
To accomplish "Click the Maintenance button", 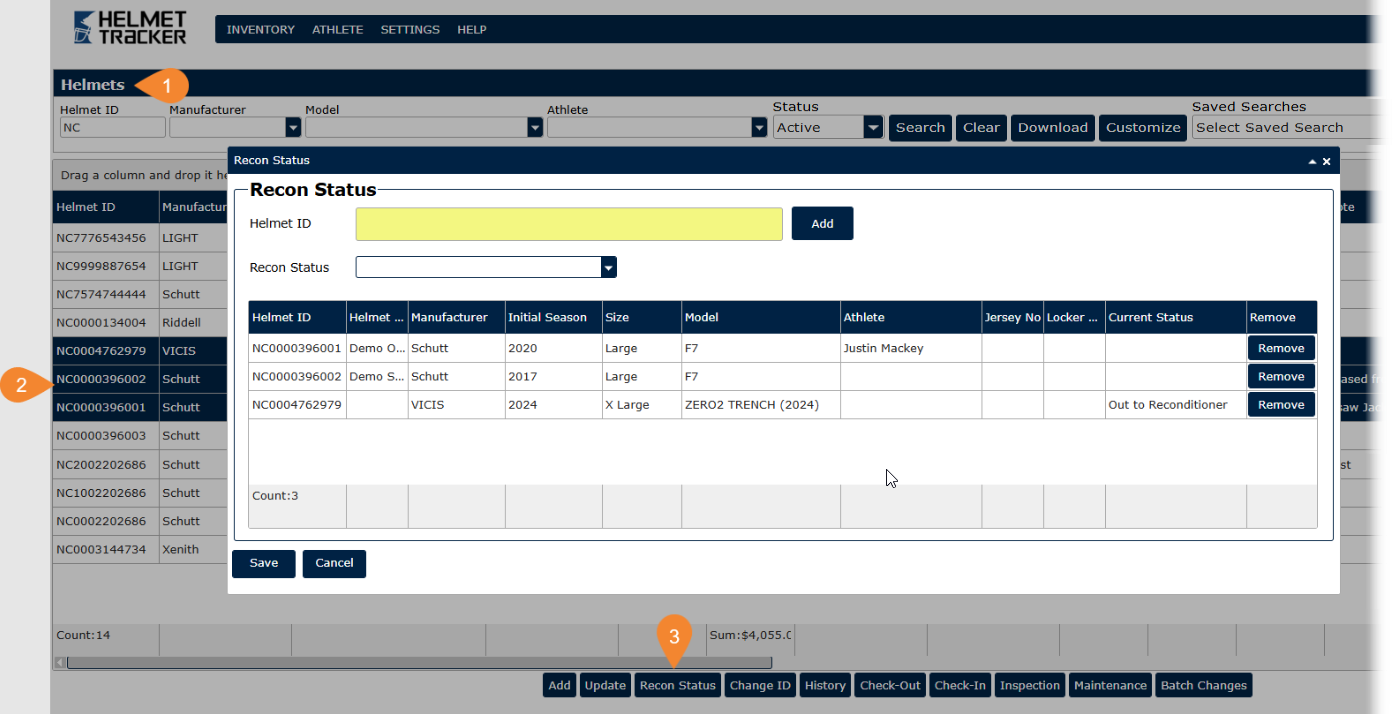I will (1110, 685).
